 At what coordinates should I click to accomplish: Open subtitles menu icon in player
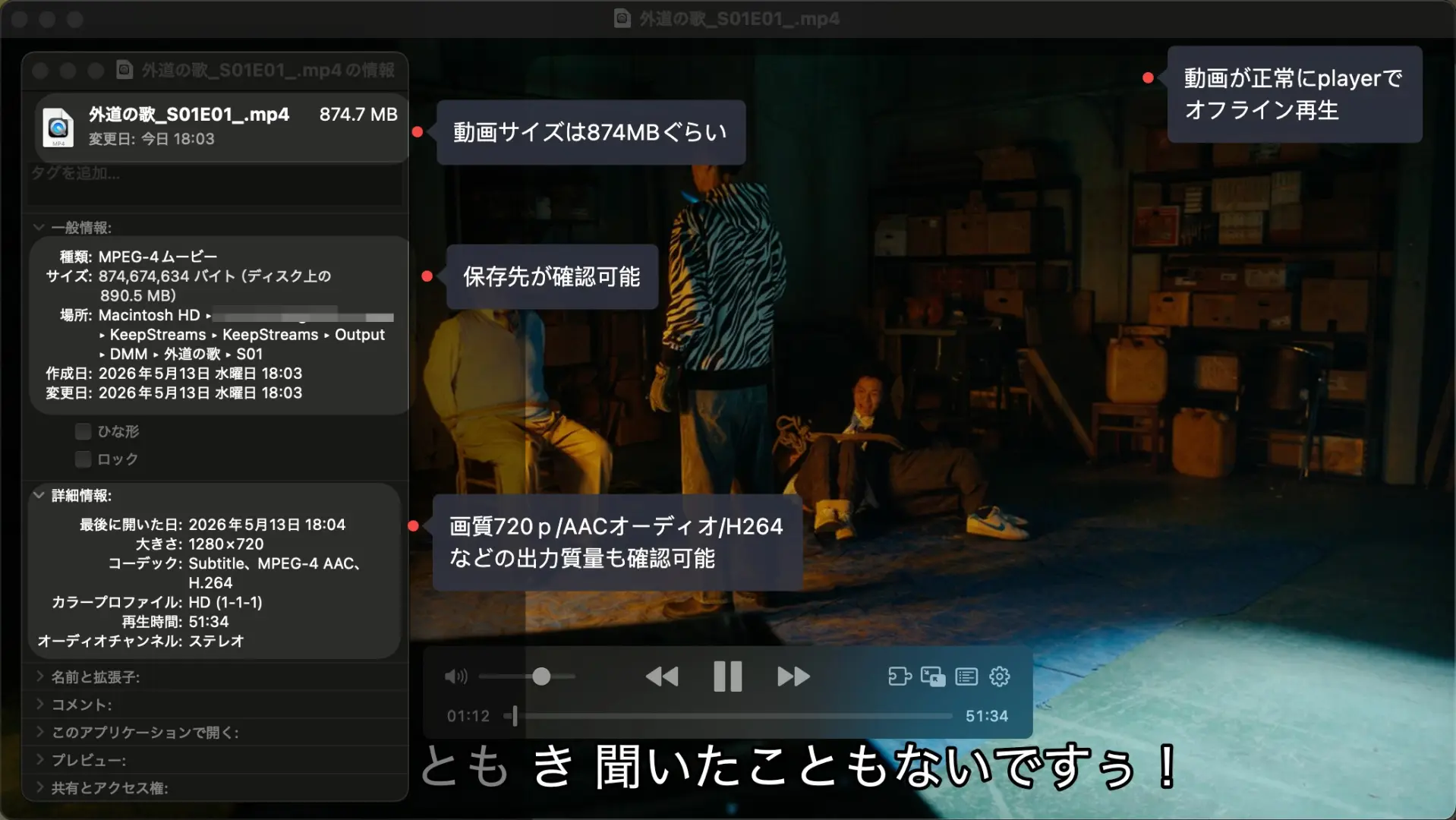pyautogui.click(x=966, y=676)
